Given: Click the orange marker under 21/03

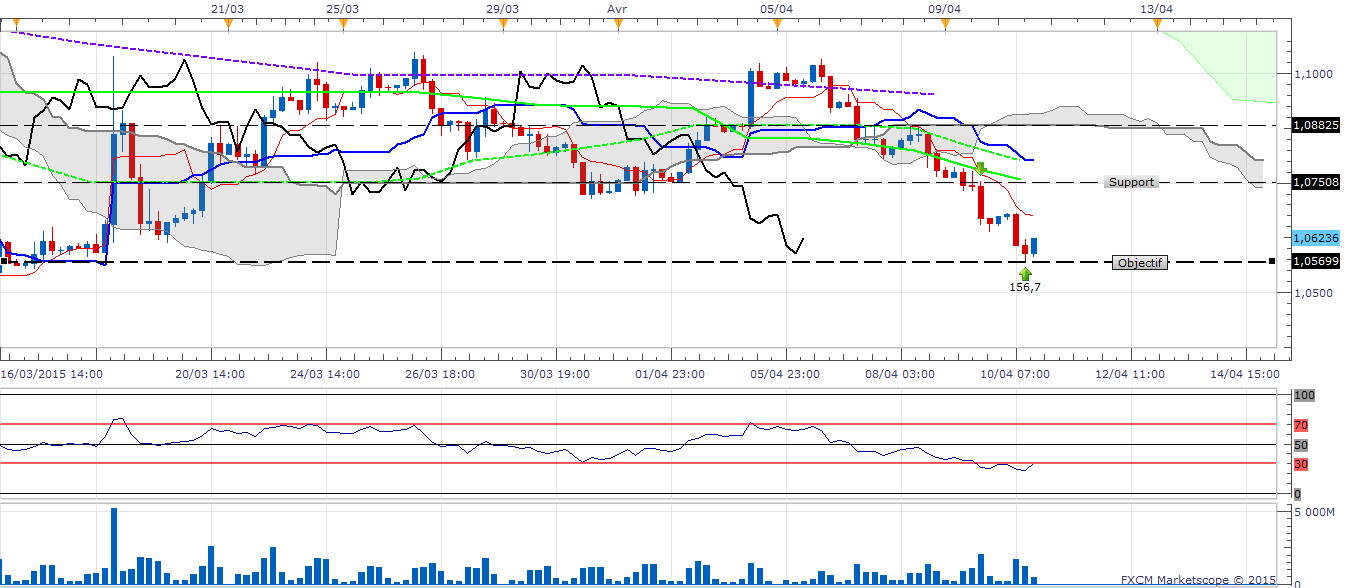Looking at the screenshot, I should (229, 22).
